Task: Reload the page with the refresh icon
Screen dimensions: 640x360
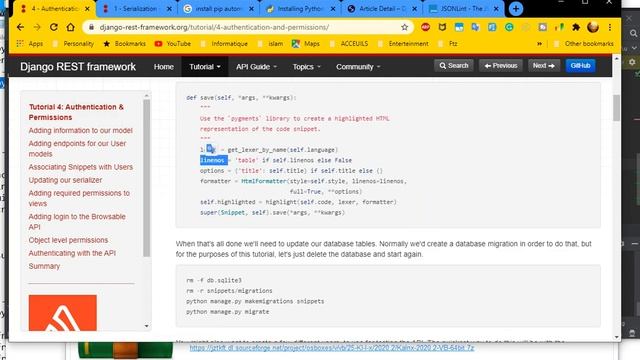Action: click(53, 27)
